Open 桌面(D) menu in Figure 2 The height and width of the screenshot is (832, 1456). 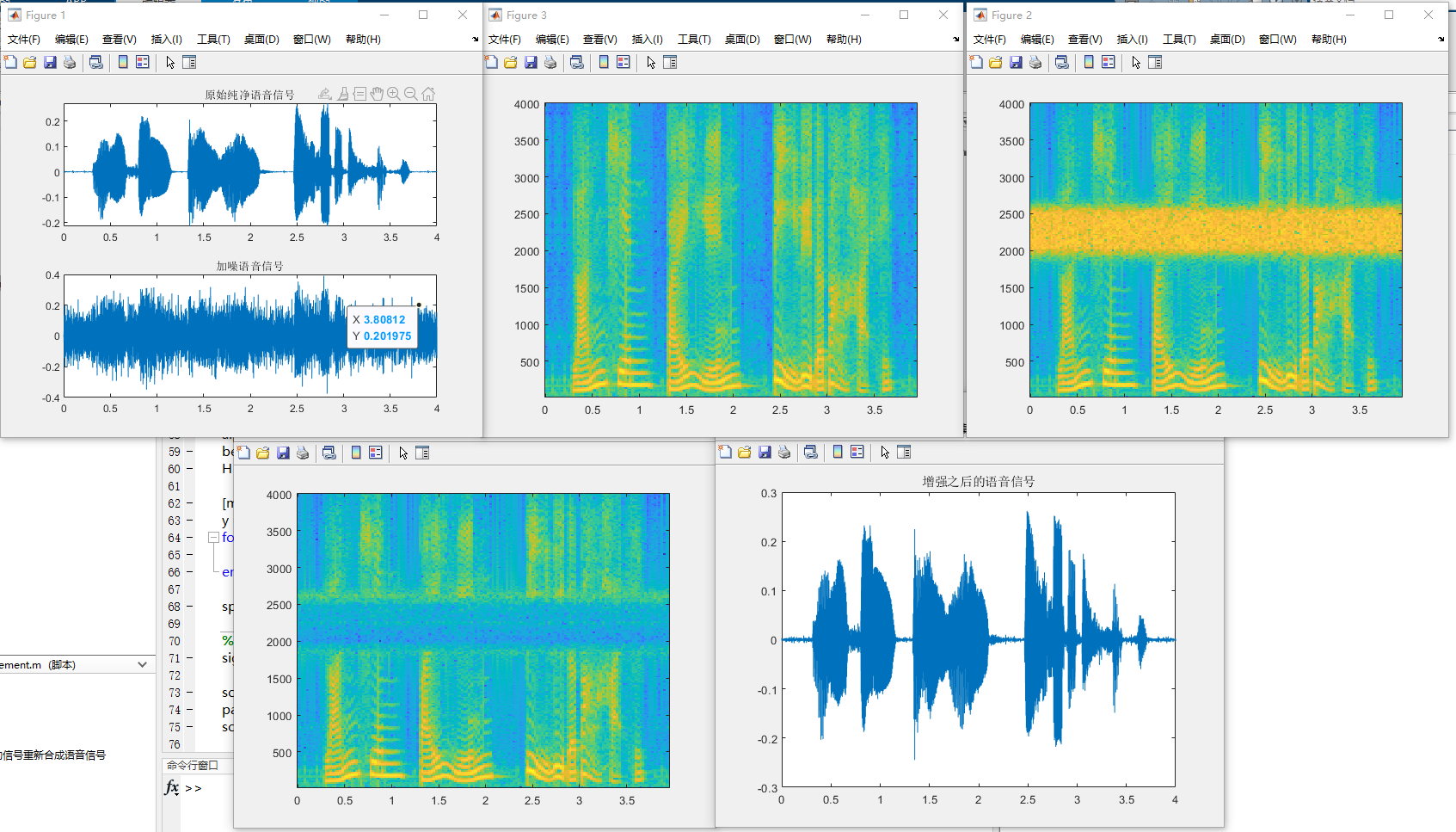point(1227,40)
